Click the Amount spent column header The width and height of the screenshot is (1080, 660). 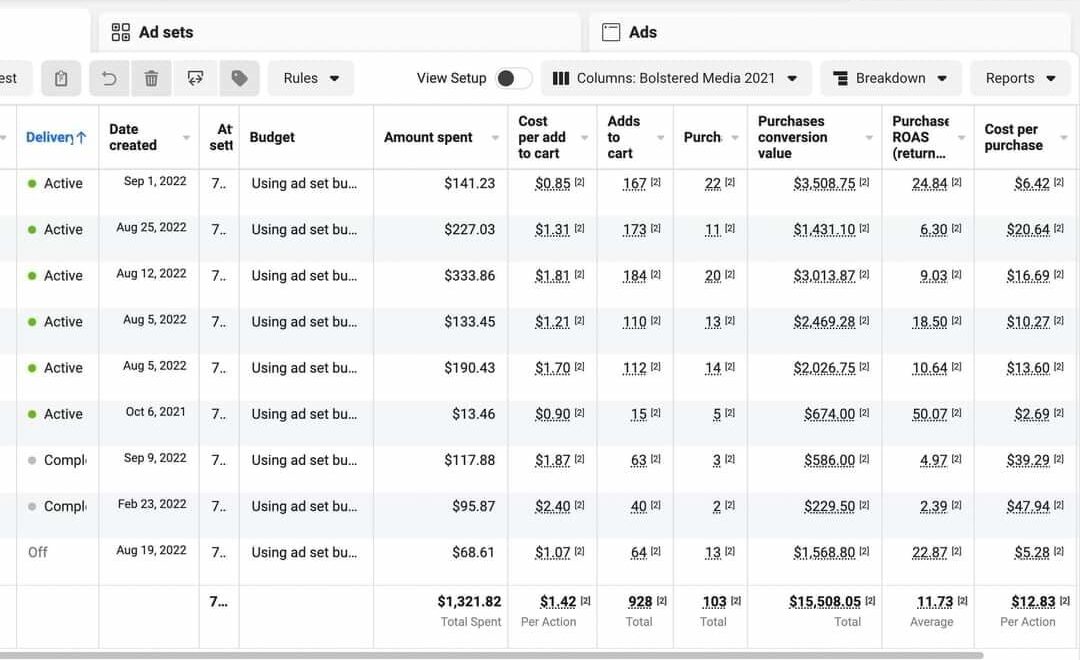click(x=428, y=137)
